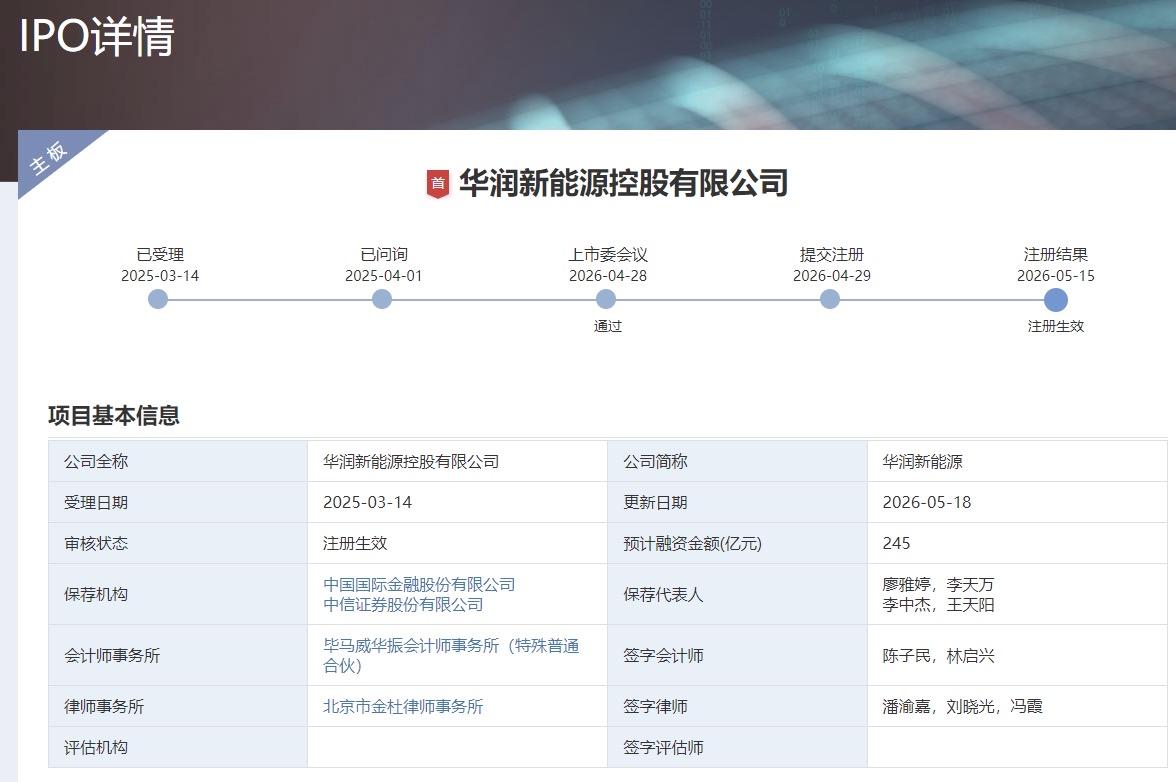The image size is (1176, 782).
Task: Click the 受理日期 label cell
Action: (178, 502)
